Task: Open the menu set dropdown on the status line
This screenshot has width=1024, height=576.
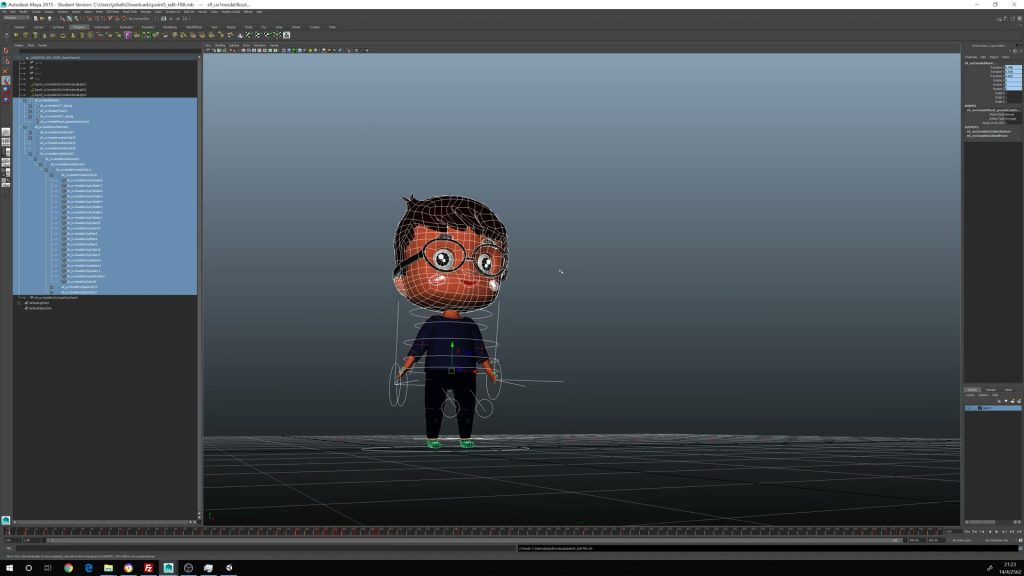Action: (15, 18)
